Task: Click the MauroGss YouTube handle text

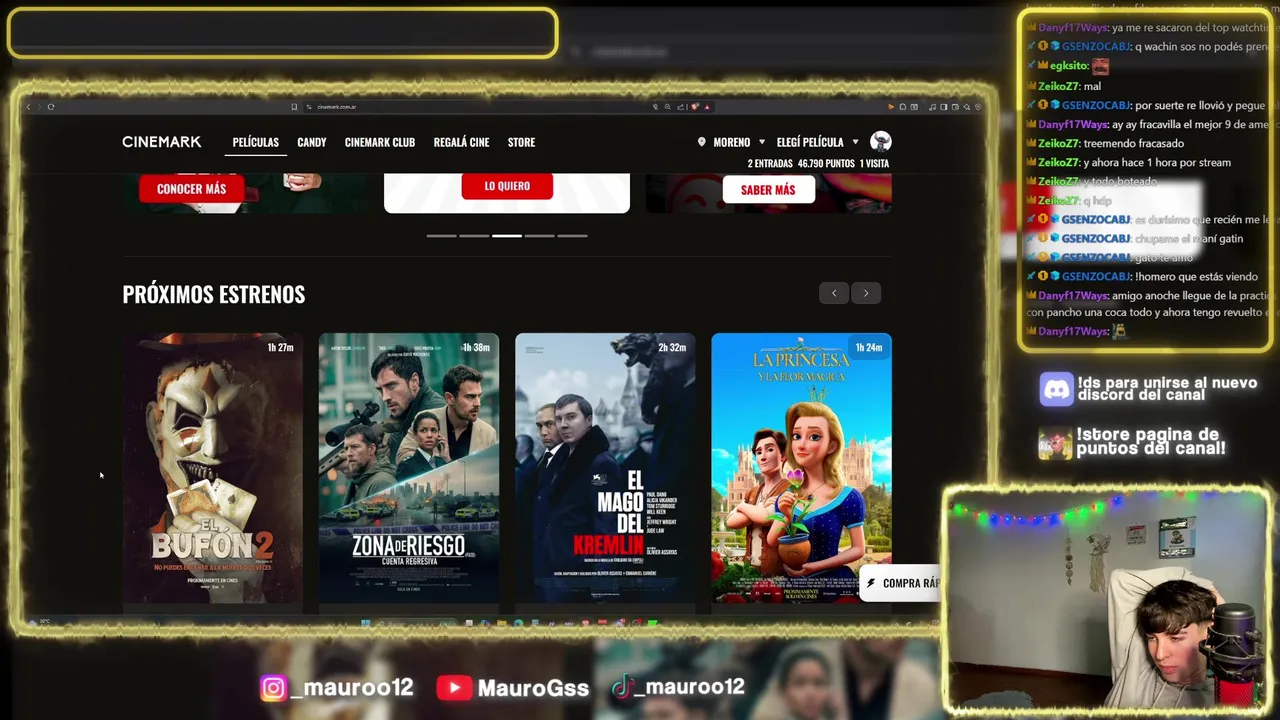Action: pyautogui.click(x=533, y=688)
